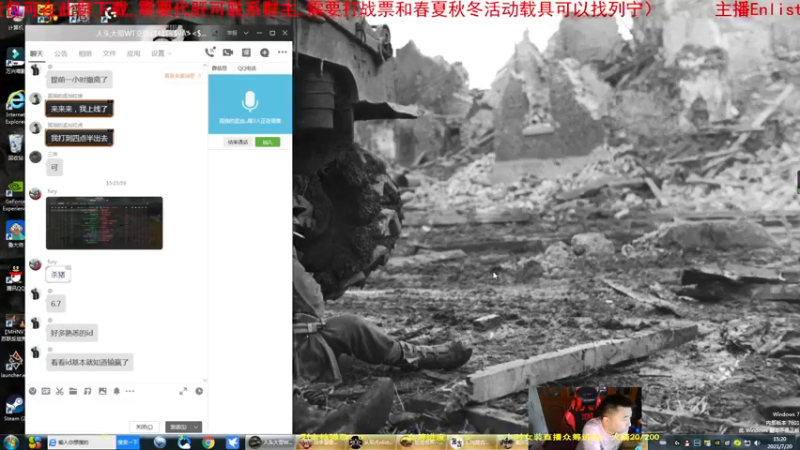Viewport: 800px width, 450px height.
Task: Click the message '来来来，我上线了'
Action: pyautogui.click(x=79, y=109)
